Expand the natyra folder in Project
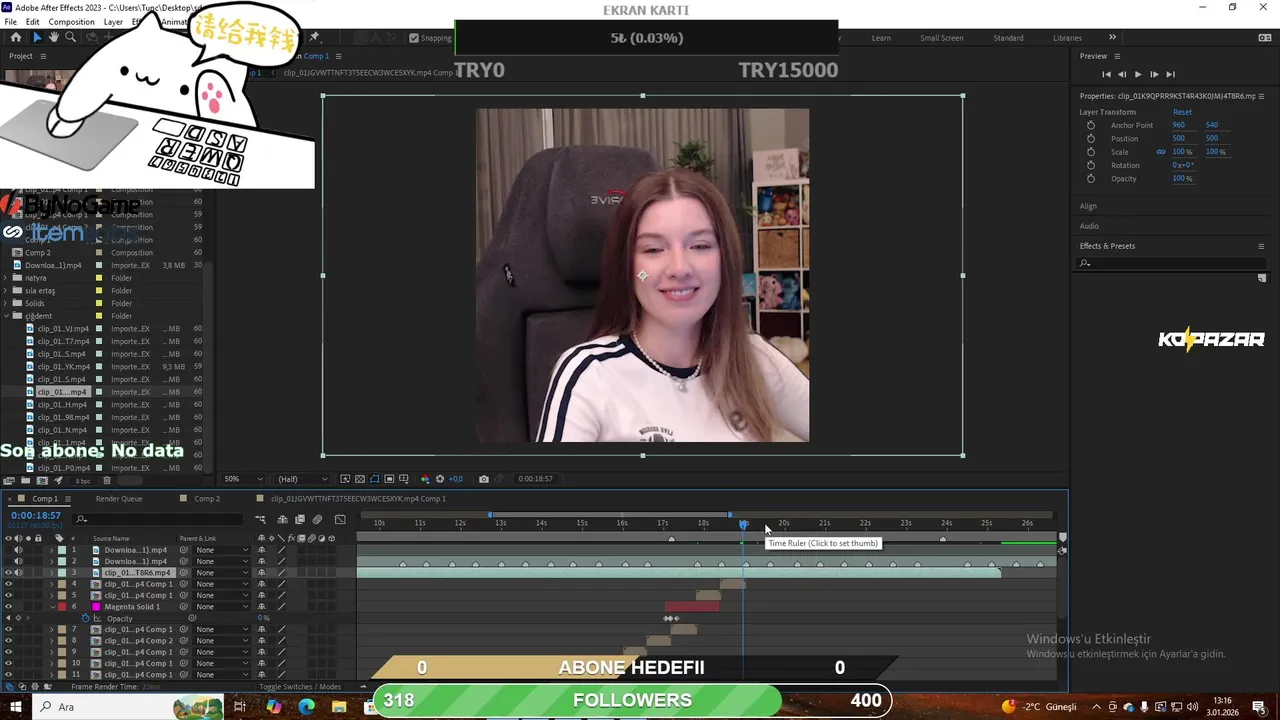The width and height of the screenshot is (1280, 720). pyautogui.click(x=6, y=278)
